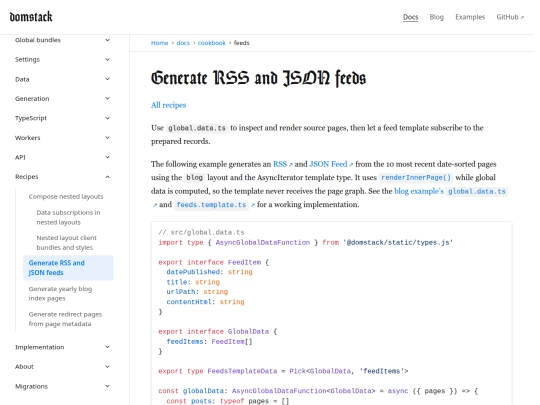Open the Docs navigation item
The image size is (540, 405).
411,17
